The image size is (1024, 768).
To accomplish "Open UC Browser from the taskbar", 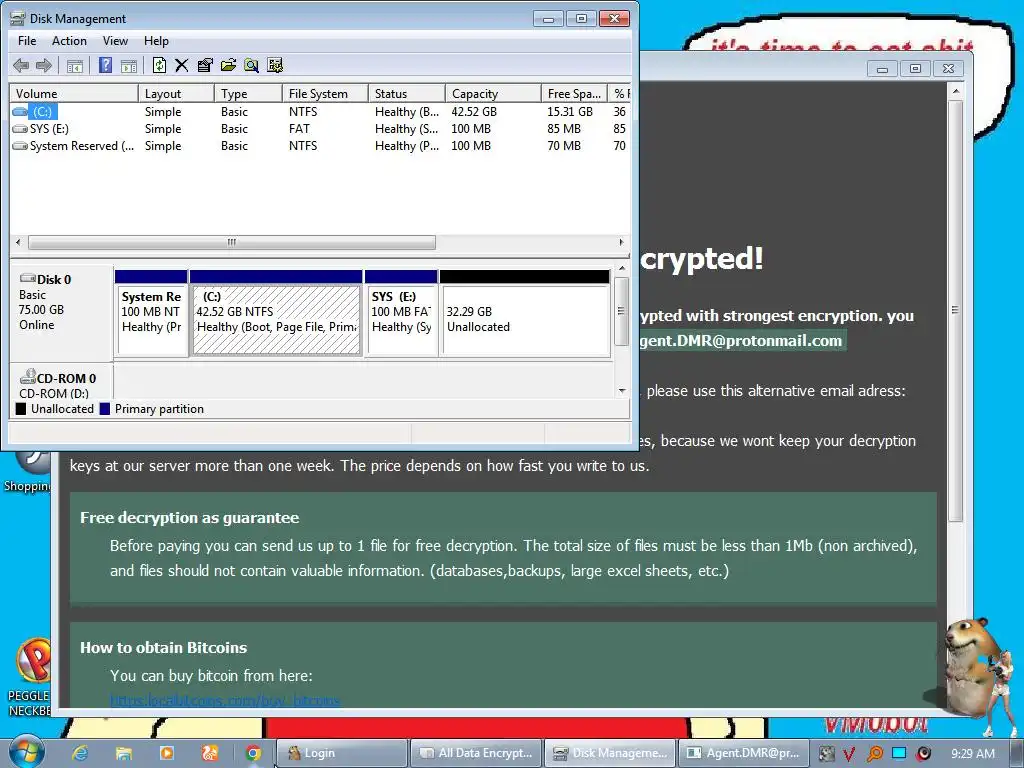I will [210, 753].
